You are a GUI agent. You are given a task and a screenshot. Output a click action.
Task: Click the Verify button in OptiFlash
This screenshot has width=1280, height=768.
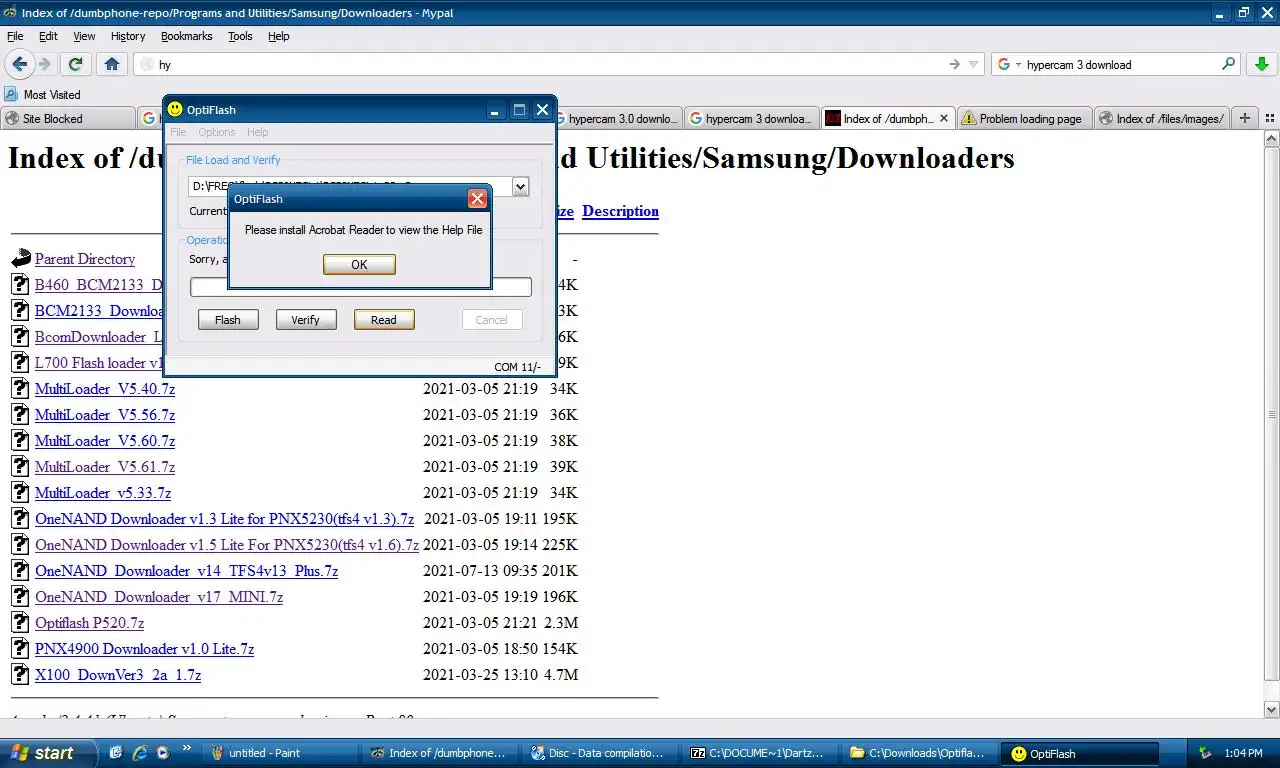click(306, 320)
